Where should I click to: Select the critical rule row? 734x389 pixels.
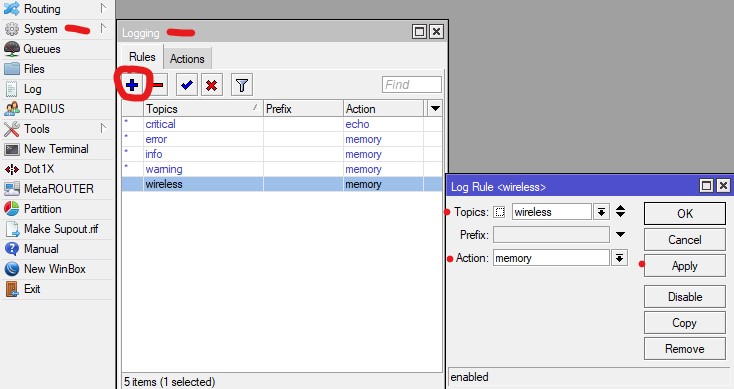282,124
